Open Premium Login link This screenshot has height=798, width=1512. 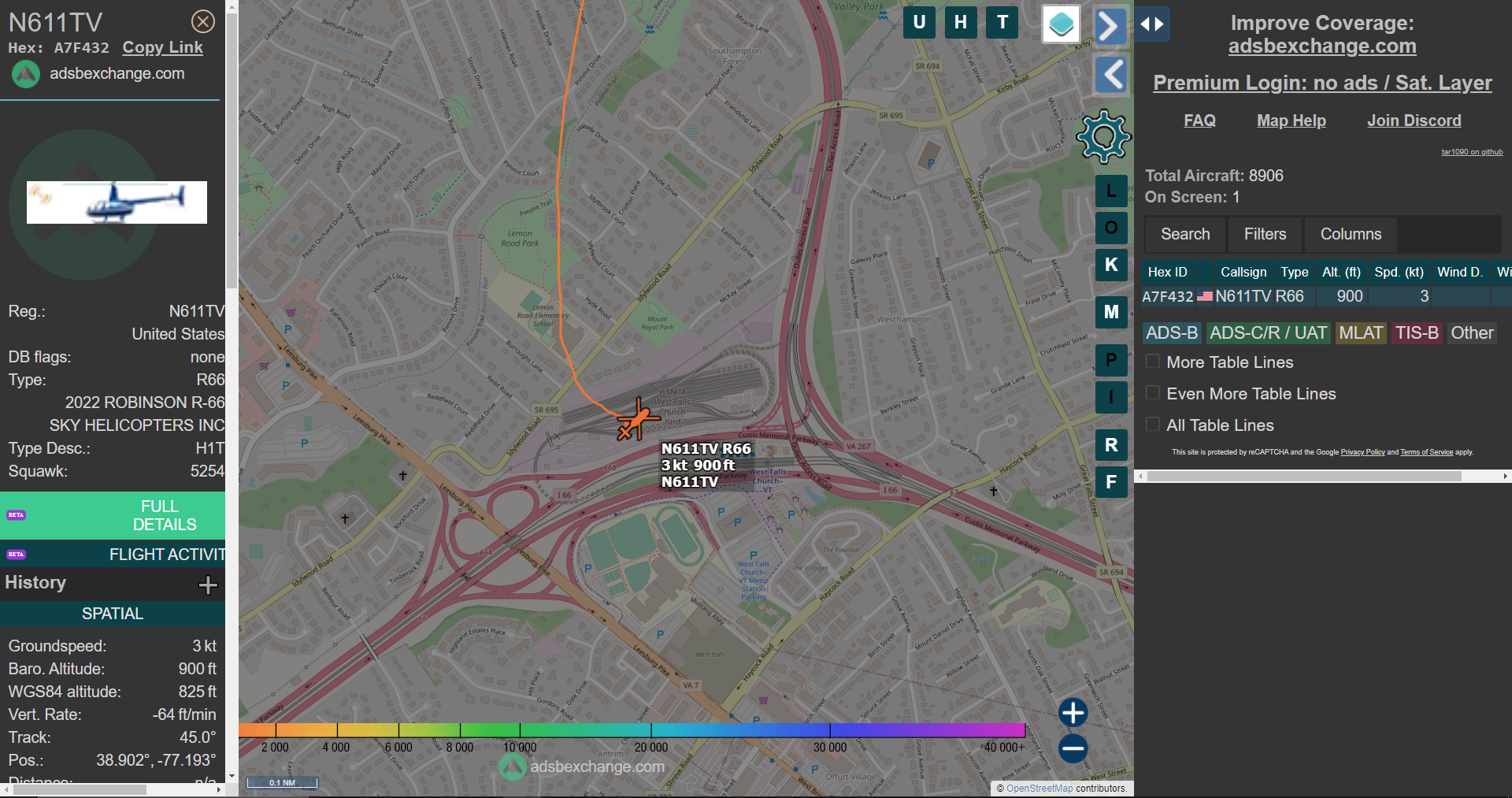(1322, 83)
